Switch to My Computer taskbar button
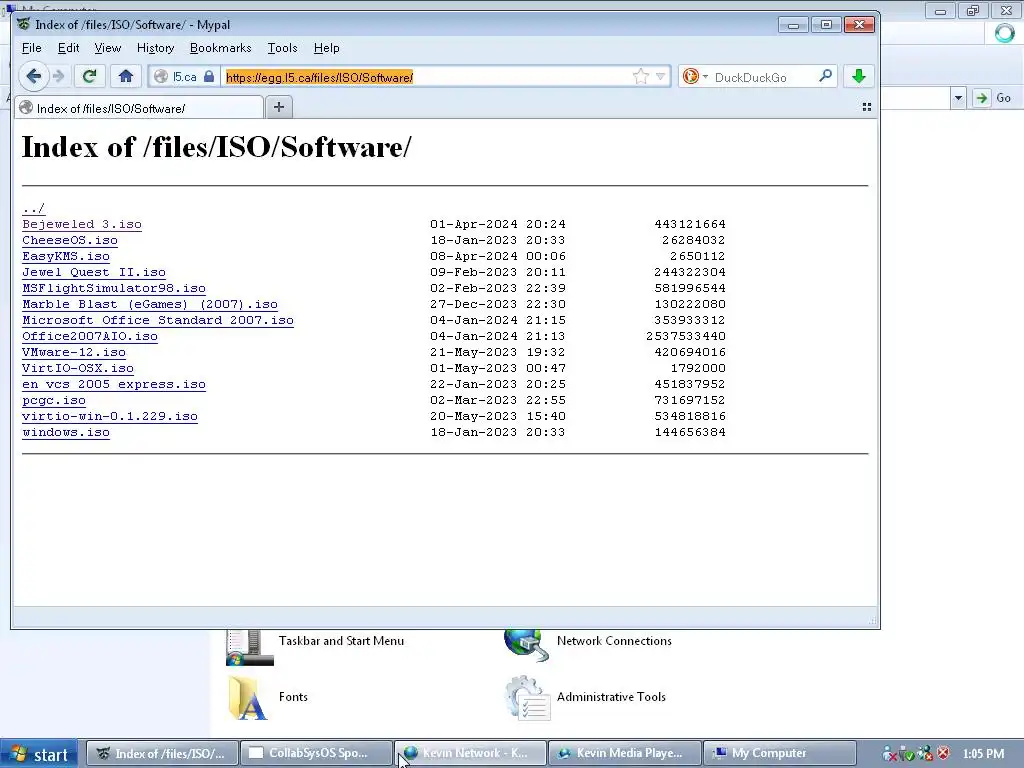 778,754
